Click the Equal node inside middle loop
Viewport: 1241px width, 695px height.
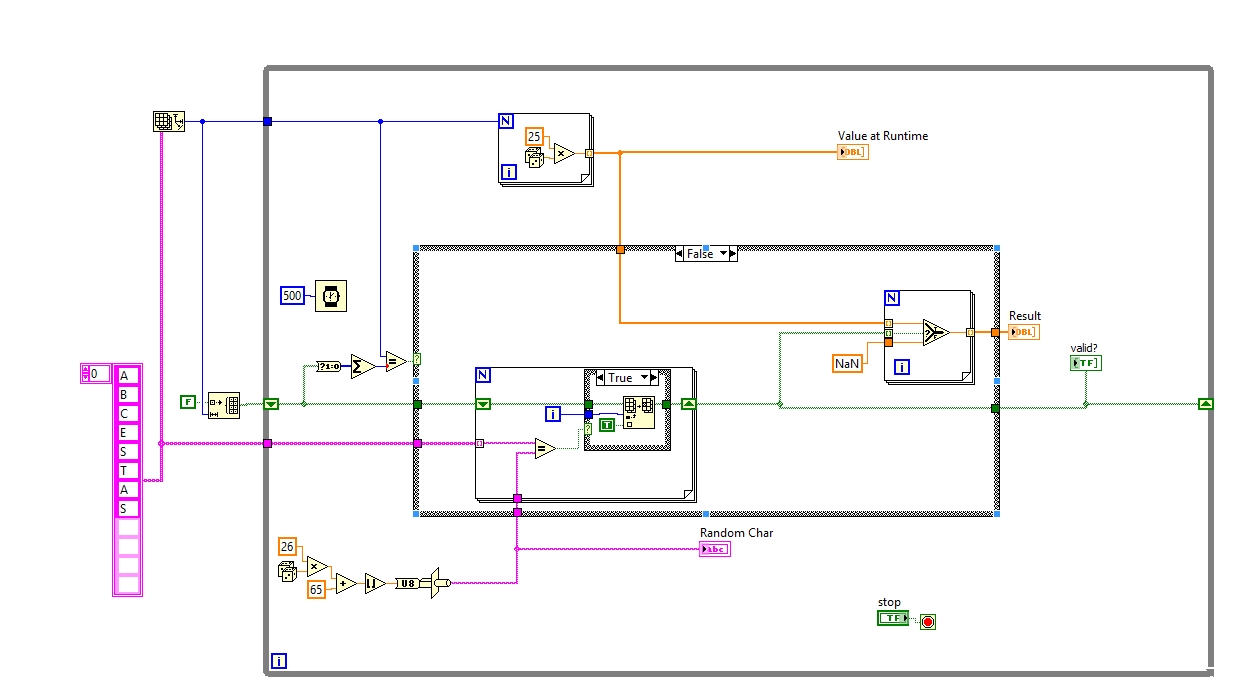pos(545,450)
